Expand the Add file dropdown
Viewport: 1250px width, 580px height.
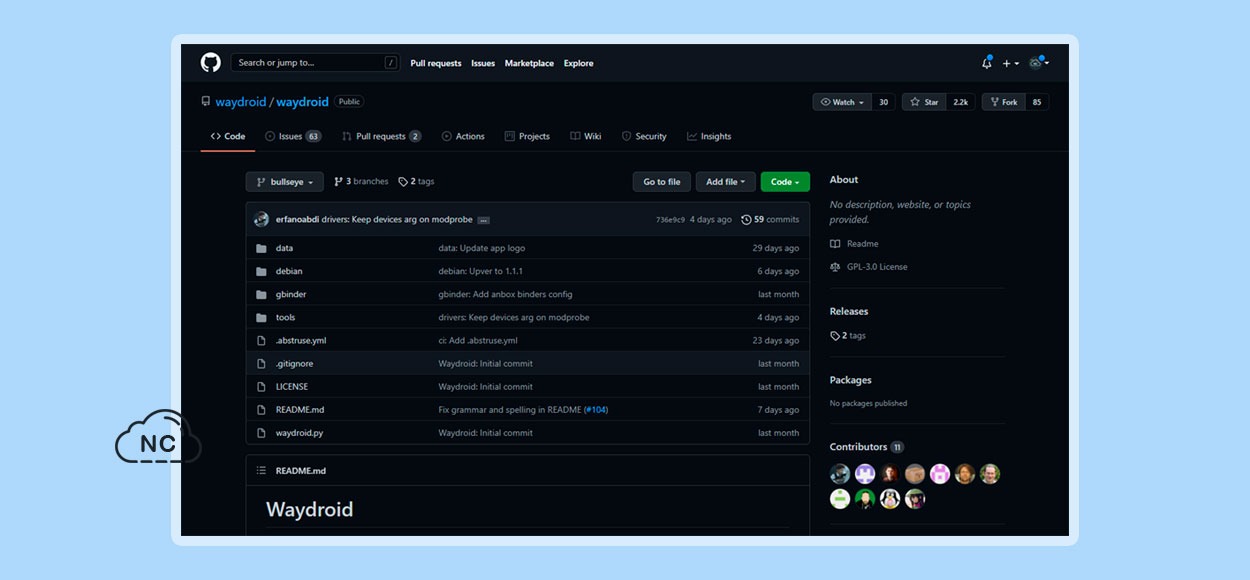pos(726,182)
